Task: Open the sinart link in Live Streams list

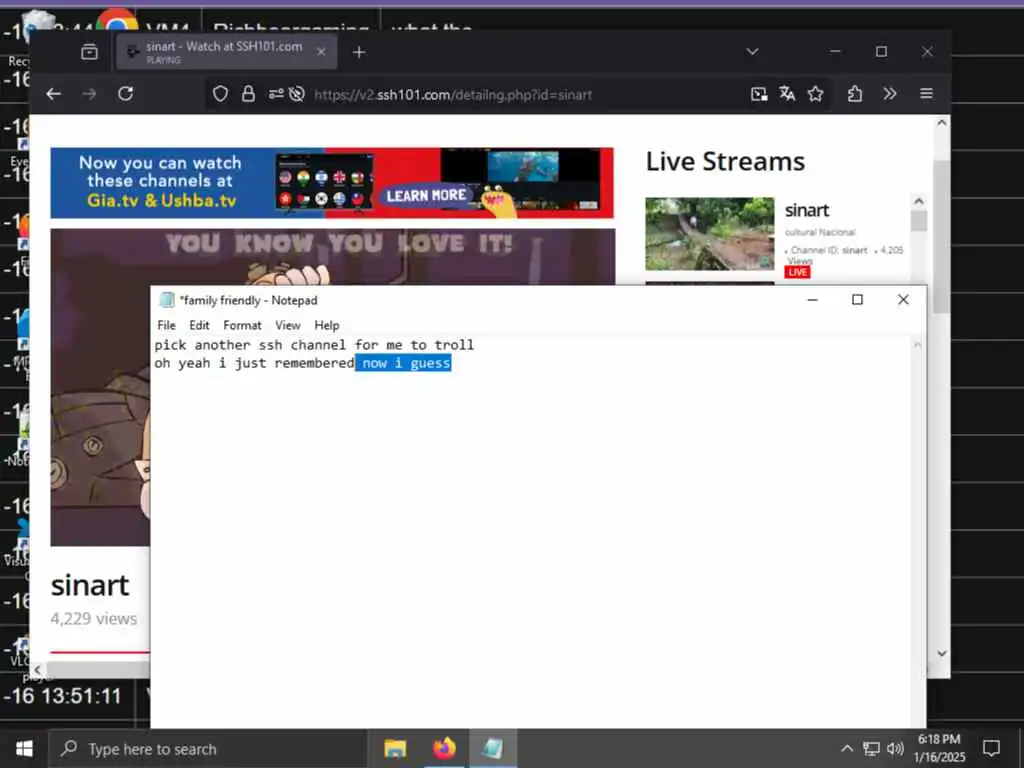Action: coord(807,210)
